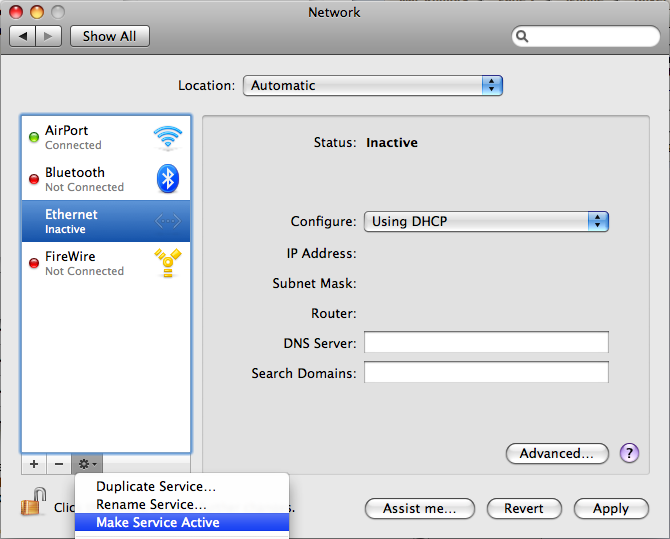Click the Search Domains input field
The image size is (670, 539).
click(486, 372)
